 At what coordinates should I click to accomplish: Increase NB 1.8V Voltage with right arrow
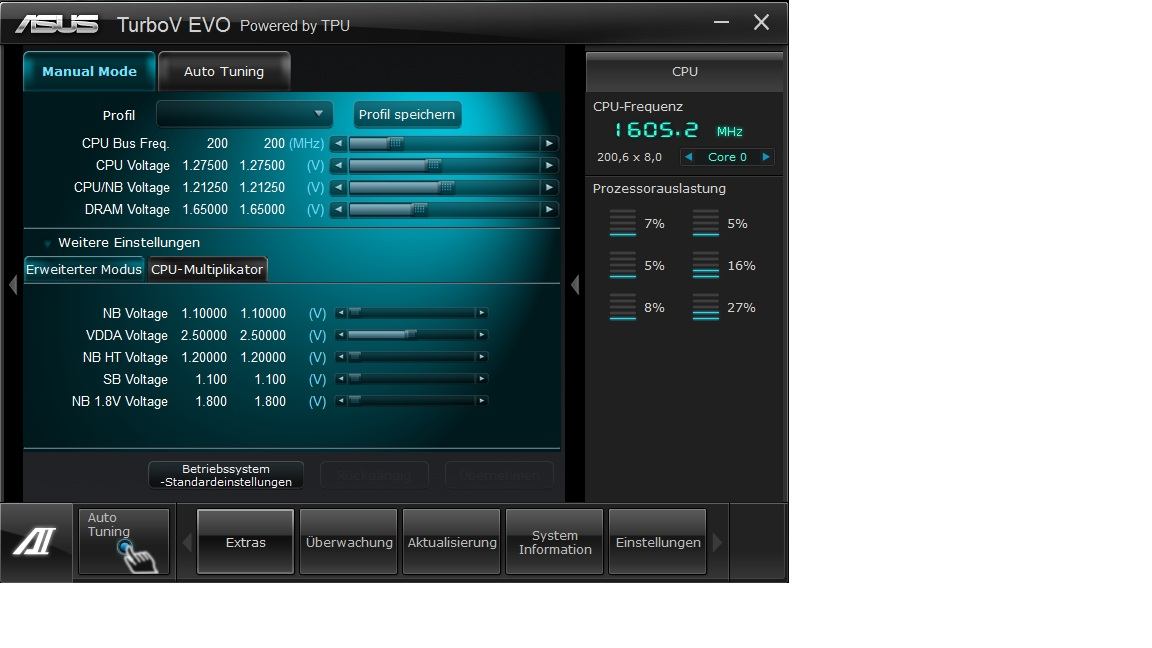click(481, 401)
